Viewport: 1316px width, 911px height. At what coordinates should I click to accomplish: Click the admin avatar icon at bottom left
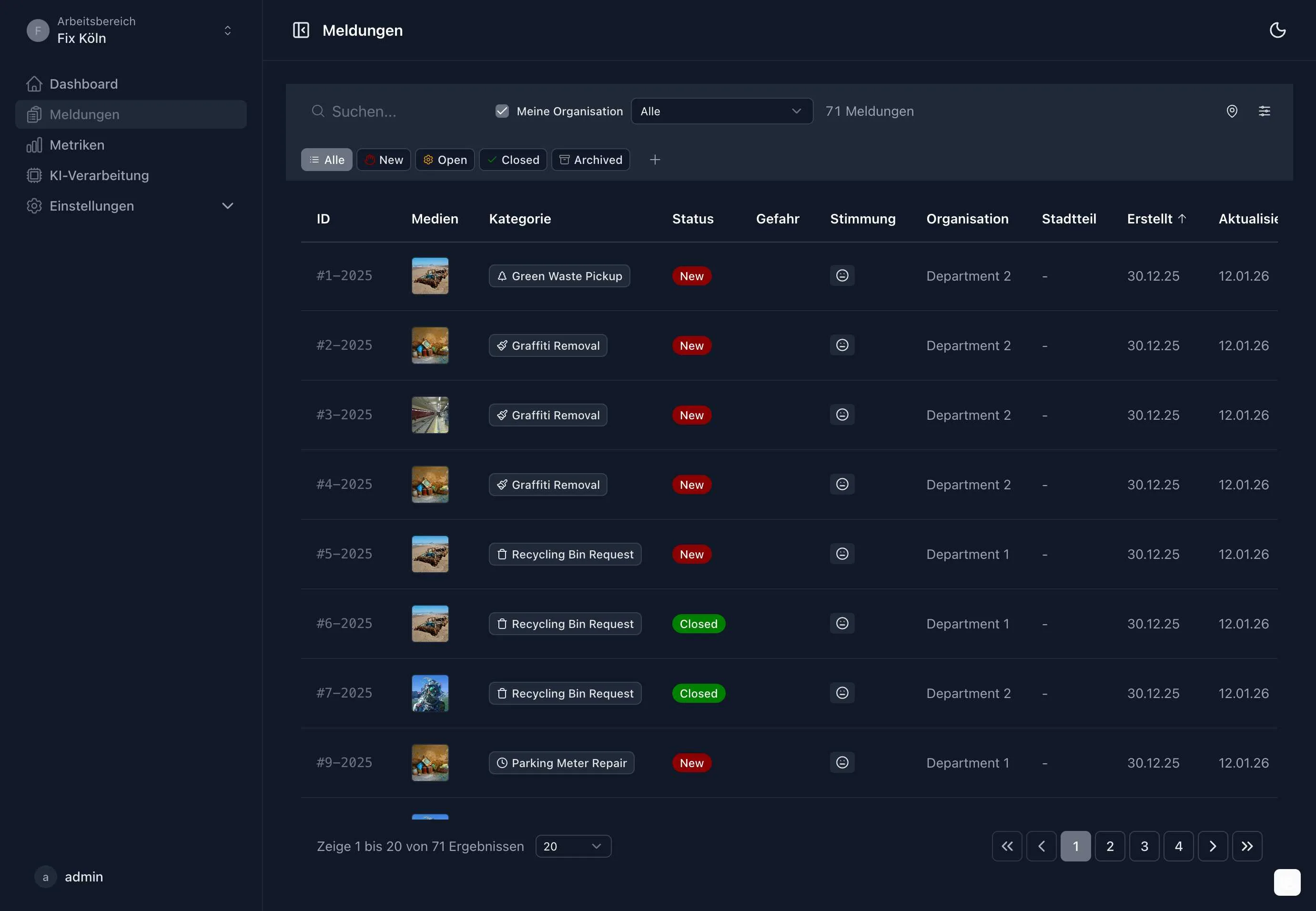45,877
